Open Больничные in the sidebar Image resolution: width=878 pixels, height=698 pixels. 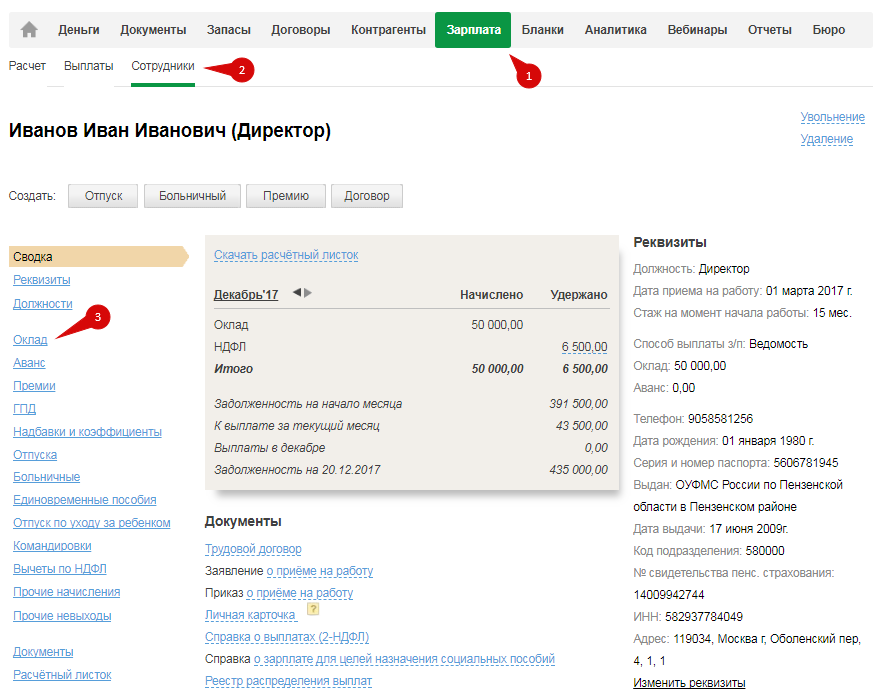(x=46, y=477)
